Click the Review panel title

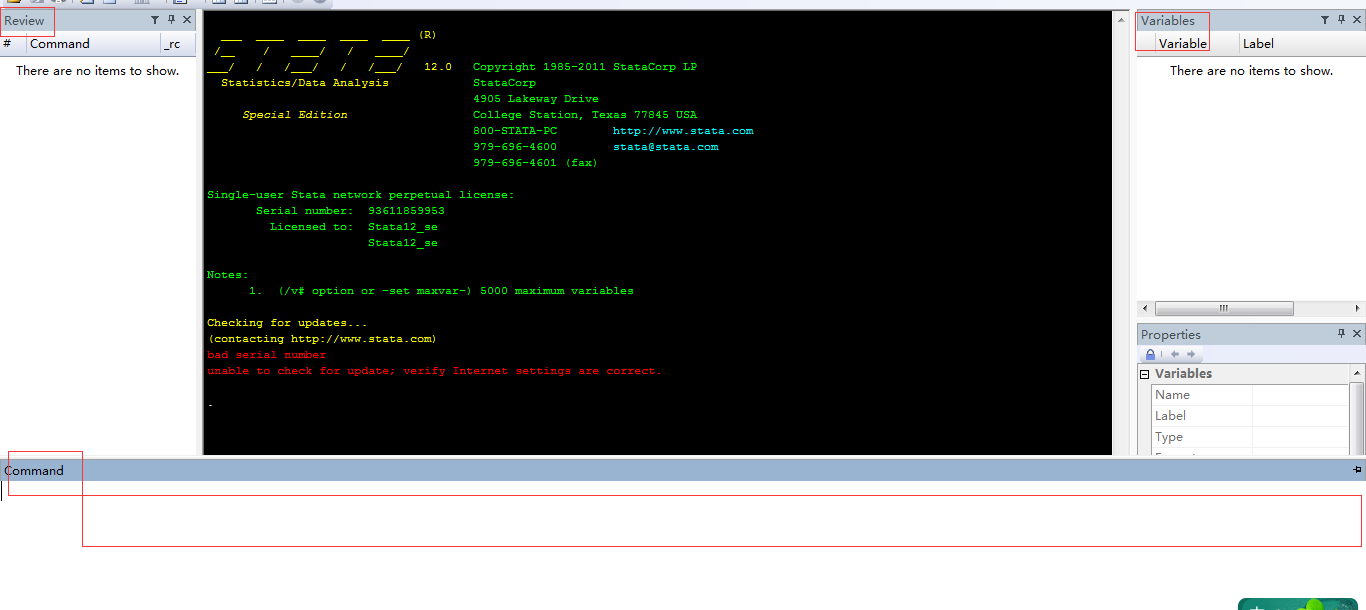click(24, 20)
